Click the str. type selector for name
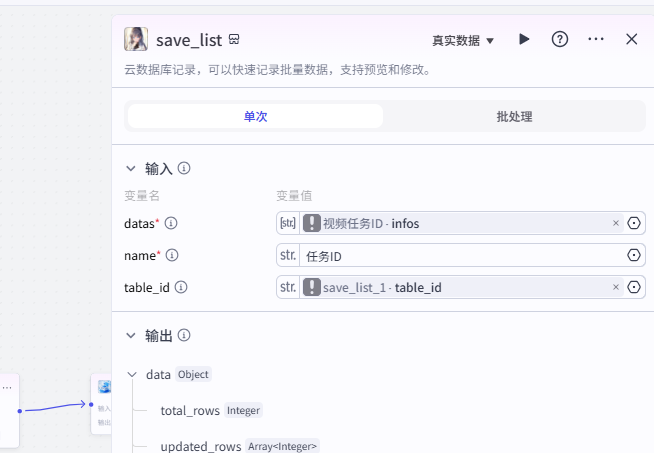Viewport: 654px width, 453px height. point(288,255)
